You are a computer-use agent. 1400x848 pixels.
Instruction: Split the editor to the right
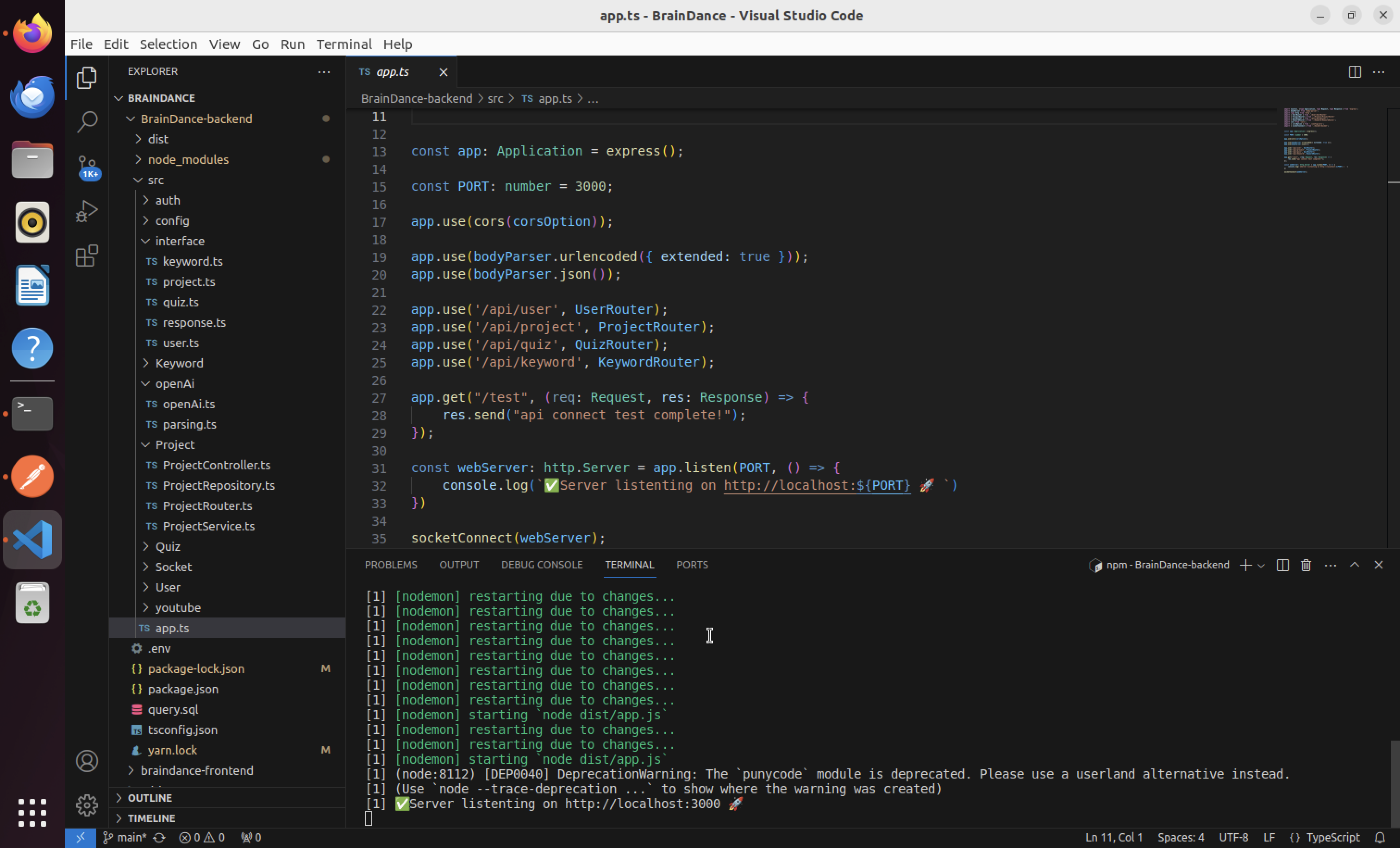(x=1355, y=72)
